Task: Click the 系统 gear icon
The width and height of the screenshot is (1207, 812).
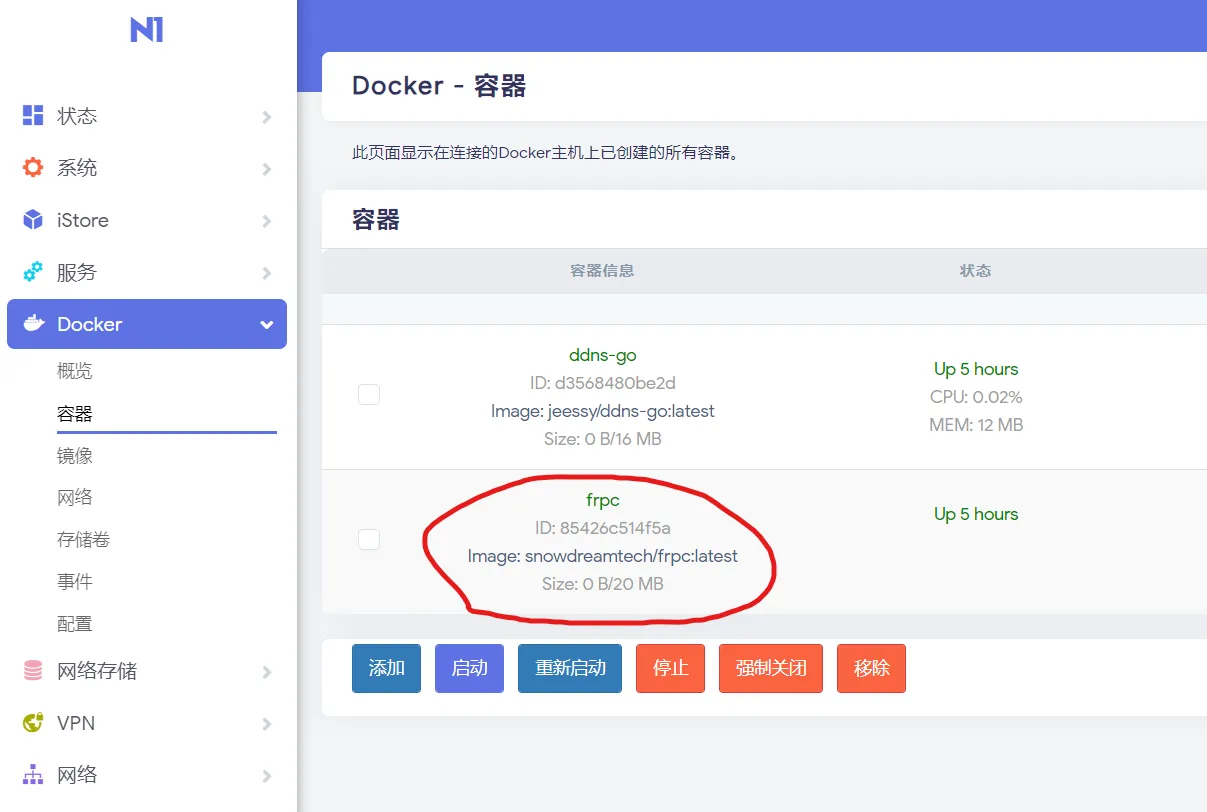Action: pos(33,167)
